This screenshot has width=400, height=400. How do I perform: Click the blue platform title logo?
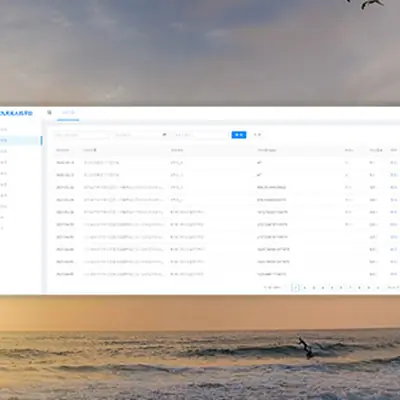coord(16,113)
